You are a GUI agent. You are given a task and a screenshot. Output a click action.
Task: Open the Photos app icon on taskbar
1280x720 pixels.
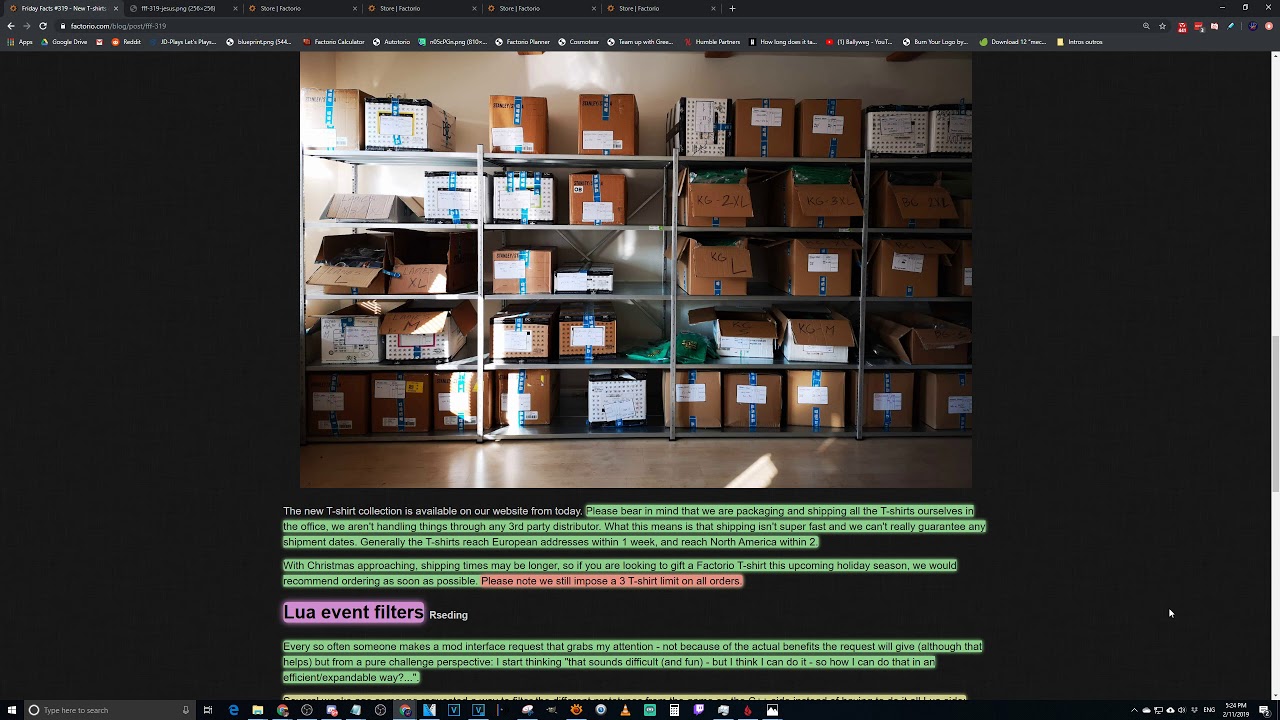pos(772,710)
